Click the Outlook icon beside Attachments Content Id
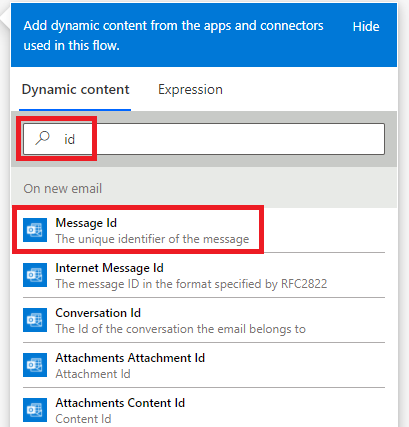This screenshot has width=409, height=427. tap(35, 410)
